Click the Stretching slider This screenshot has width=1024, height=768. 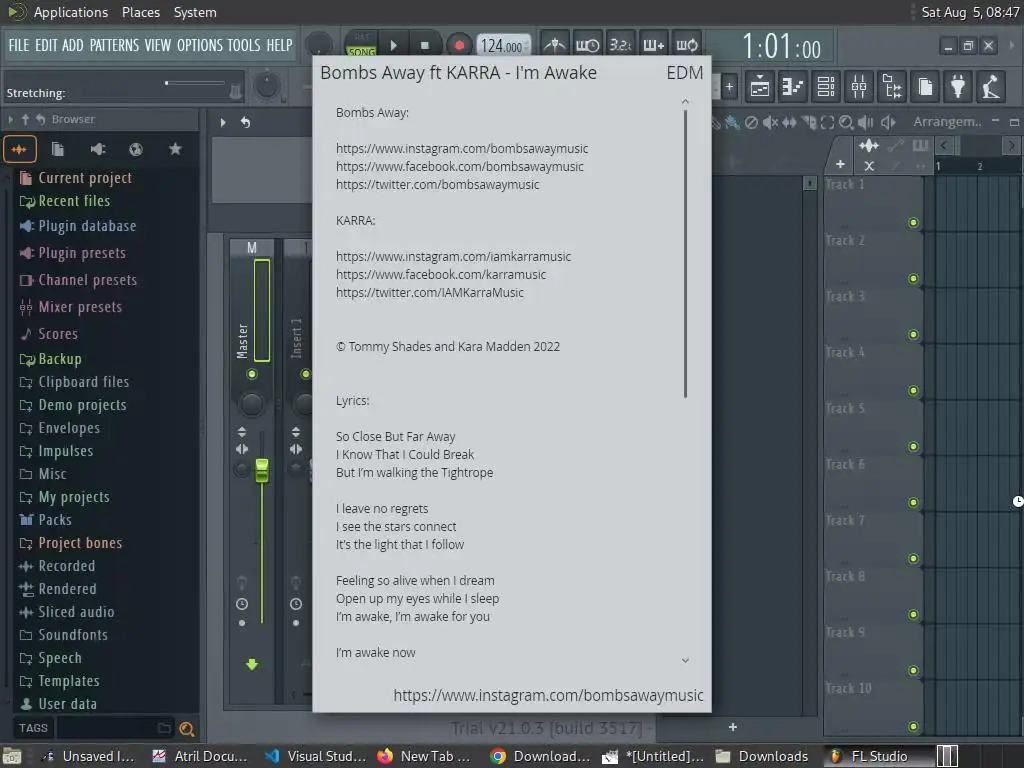pos(195,83)
